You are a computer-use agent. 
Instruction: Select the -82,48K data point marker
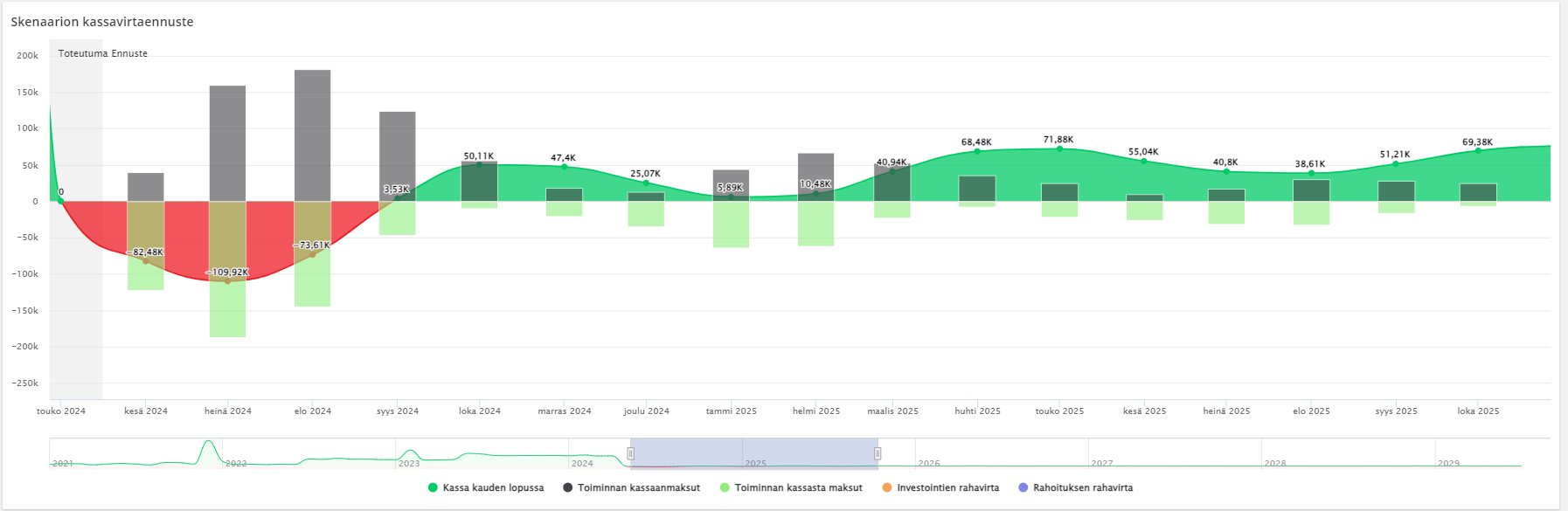click(x=146, y=261)
